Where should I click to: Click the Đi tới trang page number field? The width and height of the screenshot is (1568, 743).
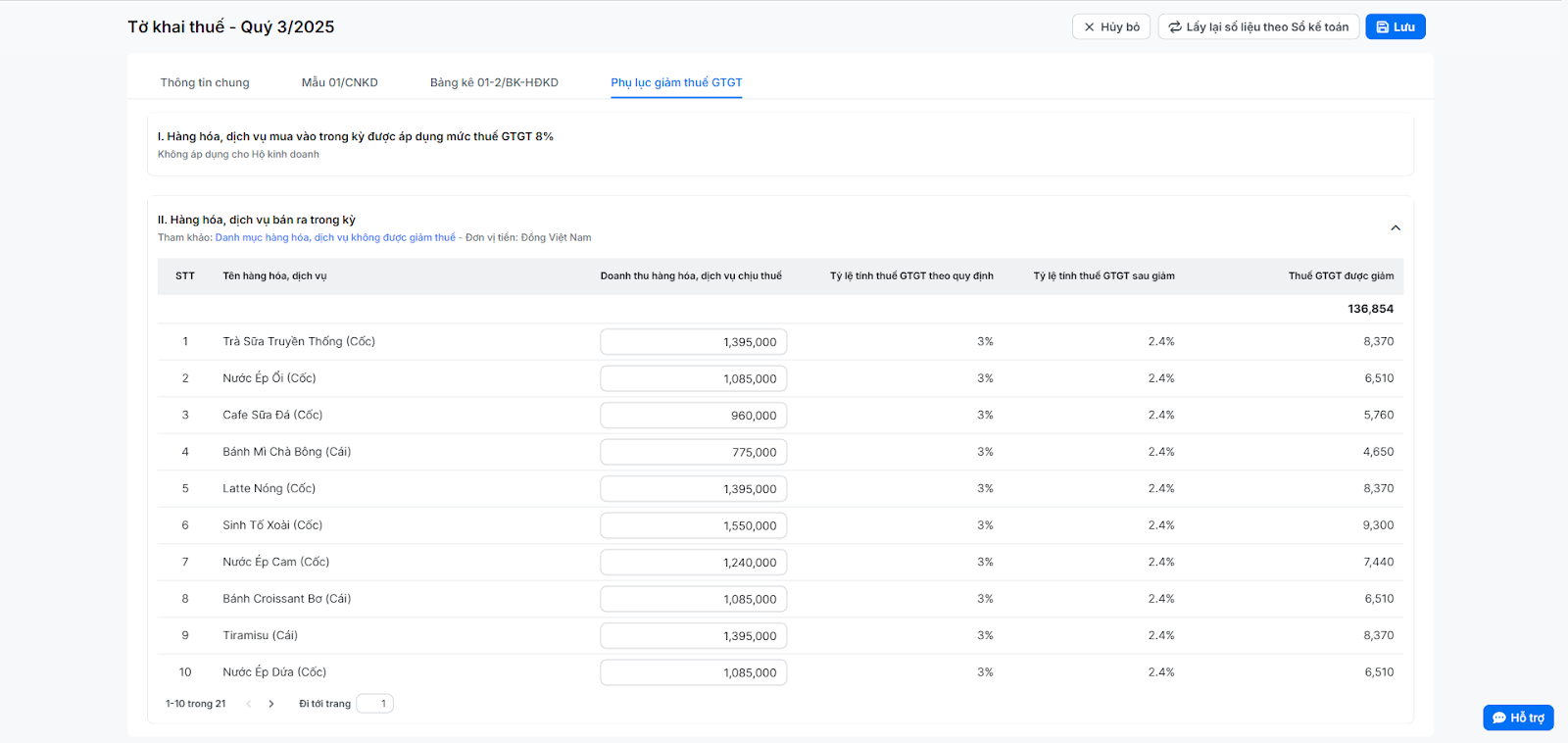click(x=374, y=704)
